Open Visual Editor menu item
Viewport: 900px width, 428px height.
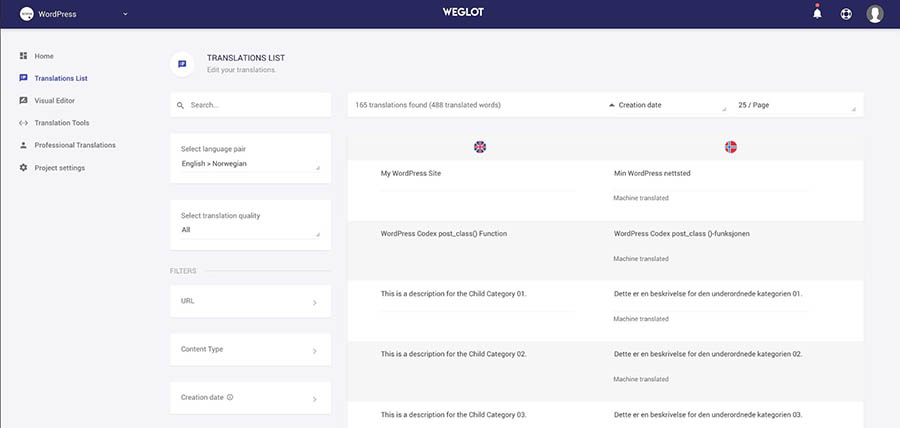pos(55,101)
